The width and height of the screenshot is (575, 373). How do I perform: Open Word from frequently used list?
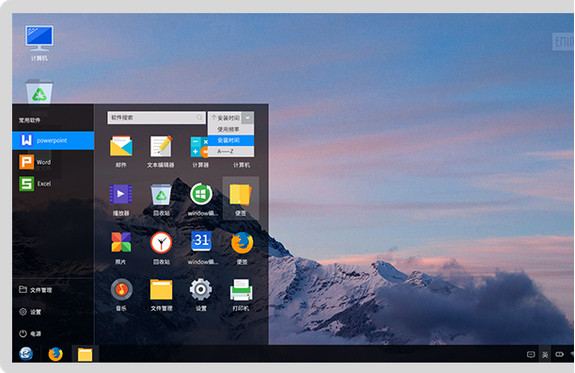(35, 162)
